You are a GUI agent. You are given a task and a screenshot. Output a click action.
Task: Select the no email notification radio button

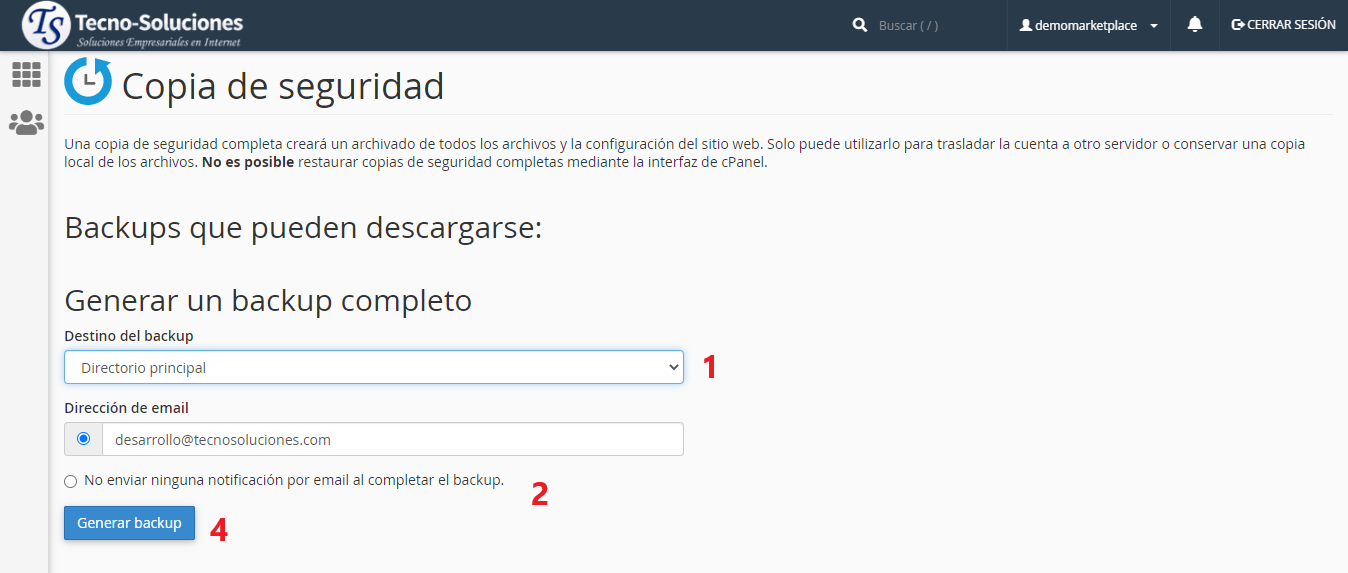pyautogui.click(x=71, y=481)
